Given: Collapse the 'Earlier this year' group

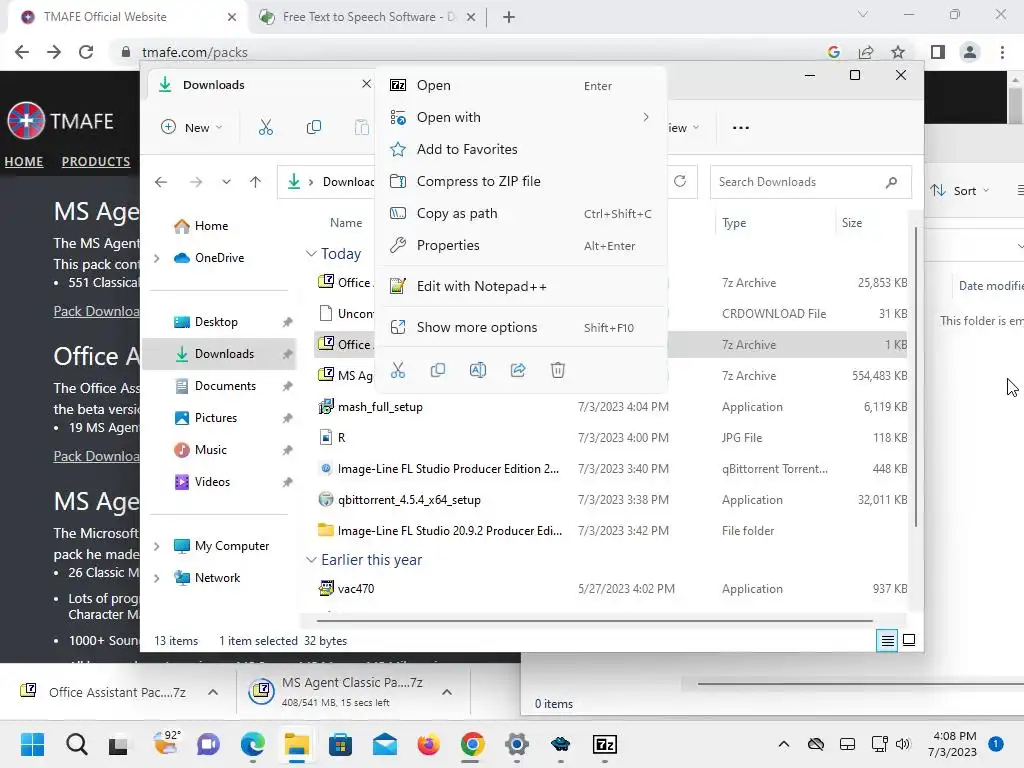Looking at the screenshot, I should pyautogui.click(x=312, y=560).
